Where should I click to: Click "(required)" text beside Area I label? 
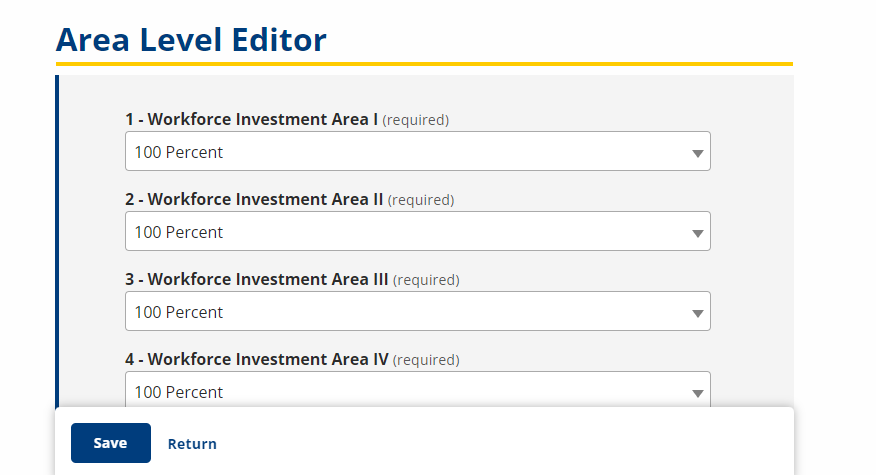coord(416,121)
